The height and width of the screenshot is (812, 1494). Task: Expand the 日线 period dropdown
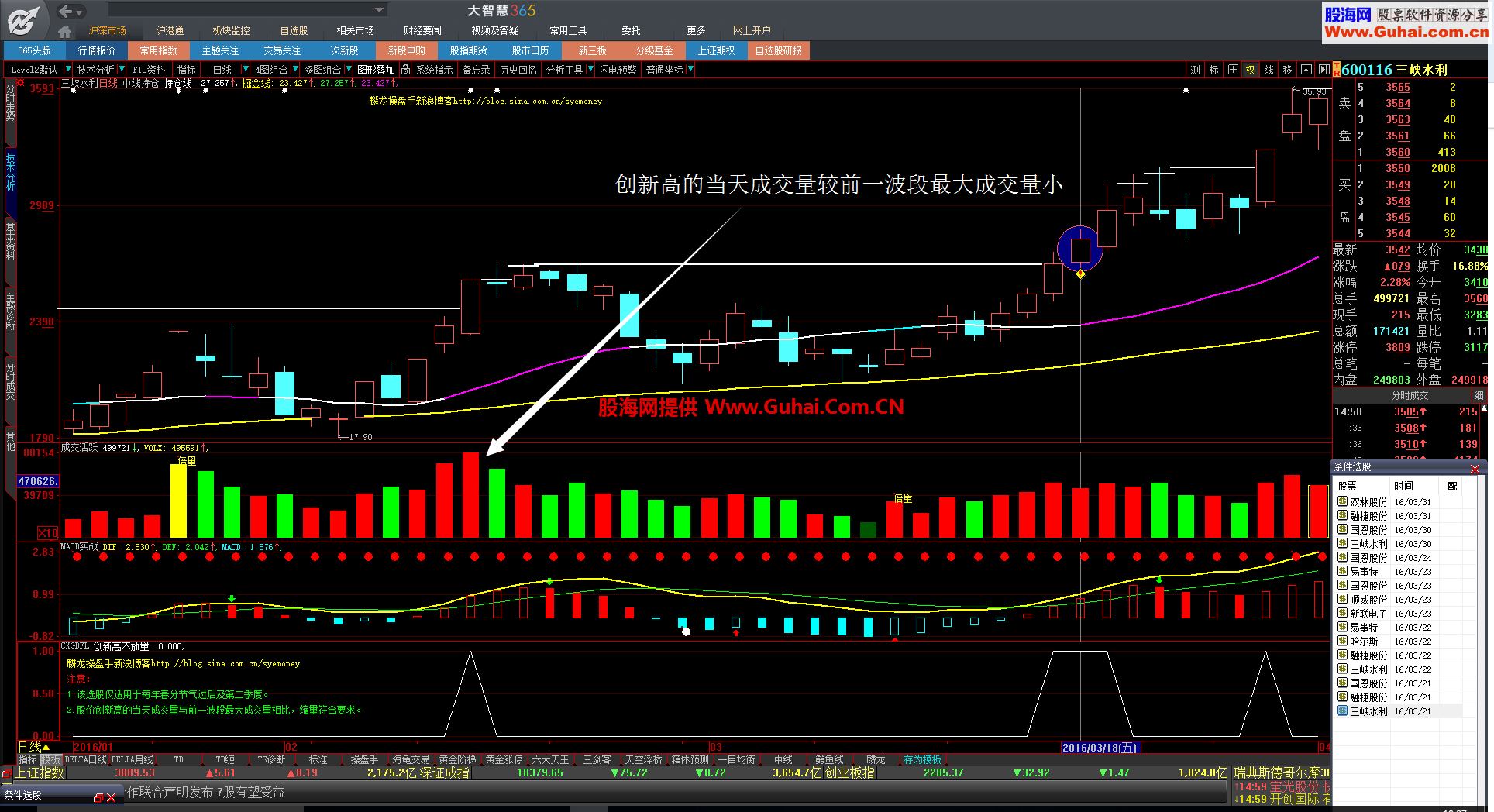(x=246, y=70)
